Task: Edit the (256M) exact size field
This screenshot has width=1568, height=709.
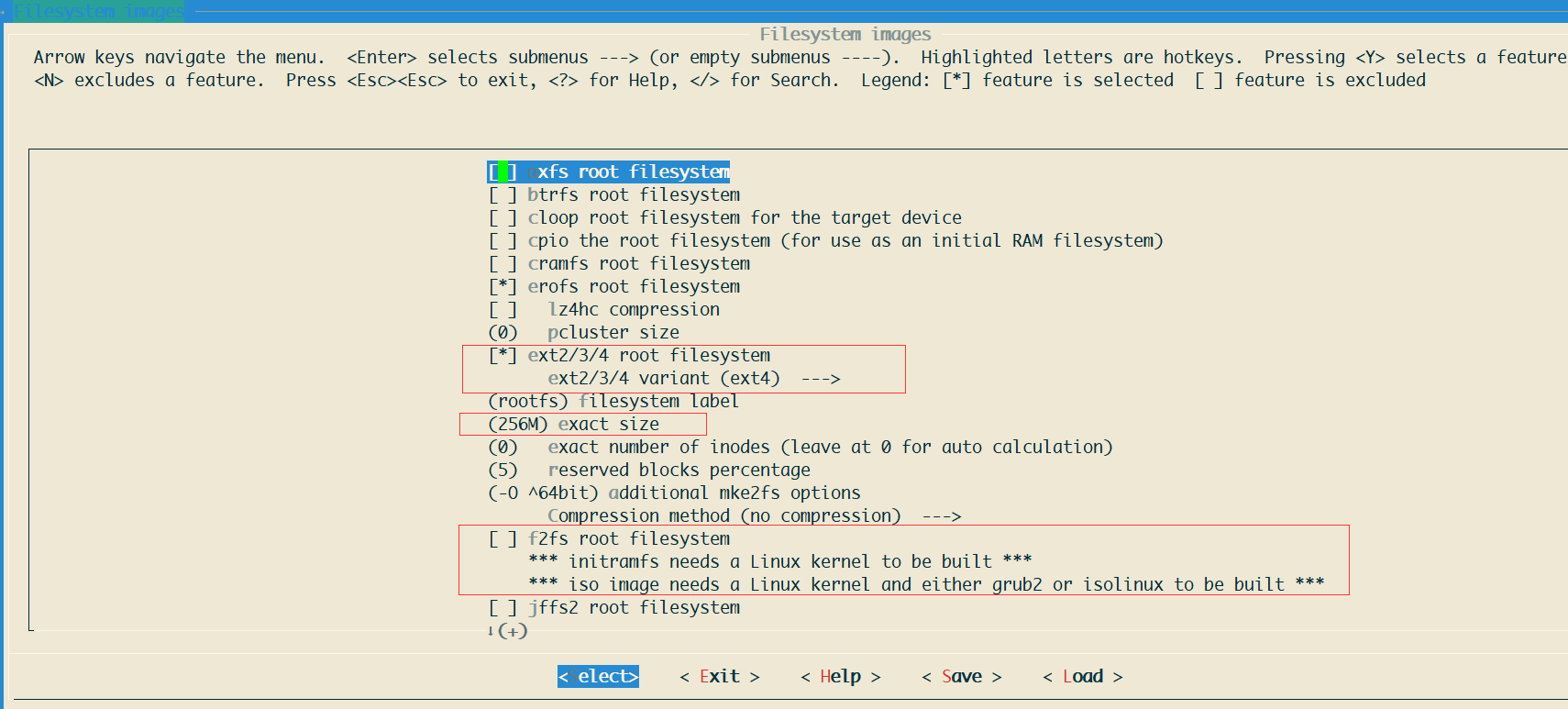Action: point(573,424)
